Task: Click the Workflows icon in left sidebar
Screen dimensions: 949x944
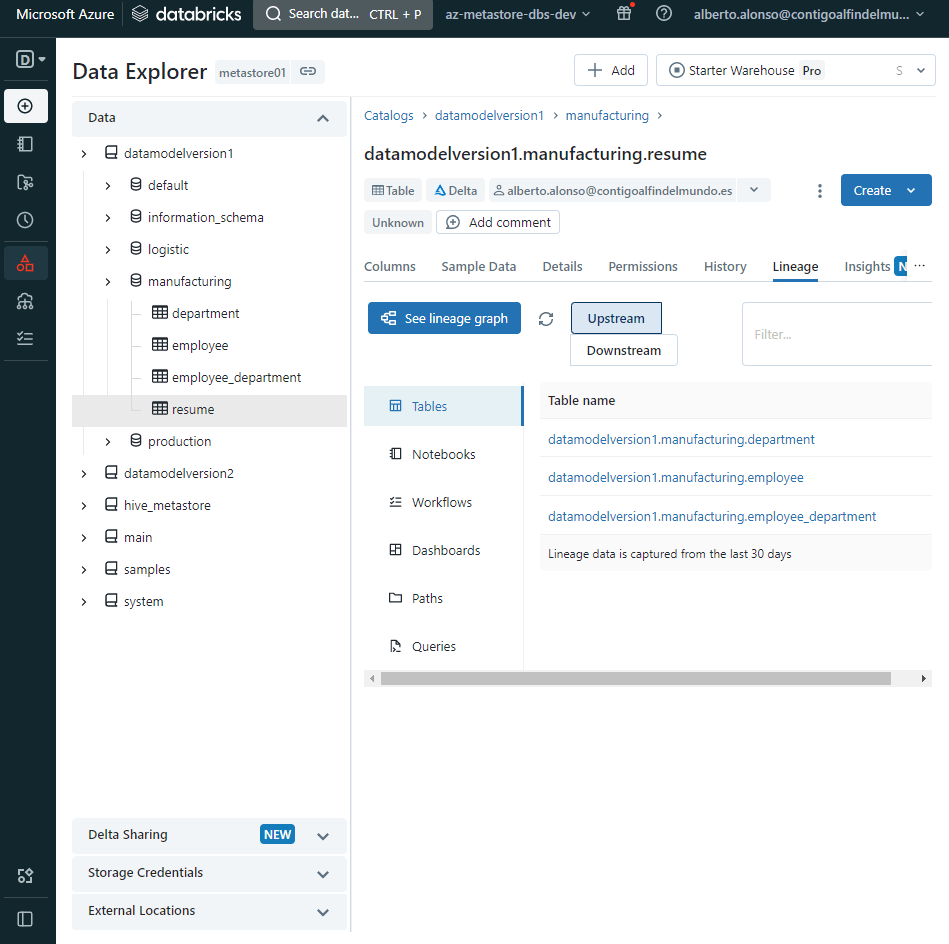Action: [x=26, y=338]
